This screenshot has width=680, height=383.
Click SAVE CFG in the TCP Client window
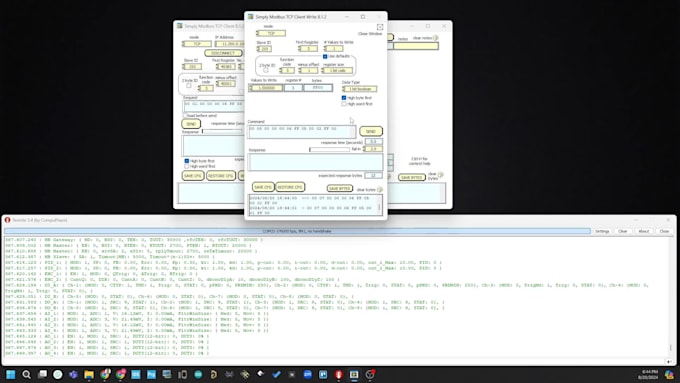coord(193,176)
